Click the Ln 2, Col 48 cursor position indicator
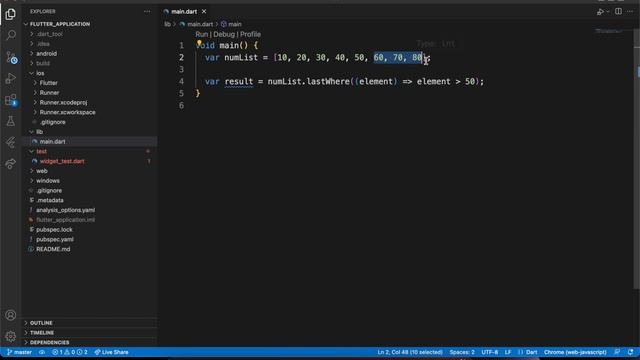Screen dimensions: 640x360 tap(410, 352)
